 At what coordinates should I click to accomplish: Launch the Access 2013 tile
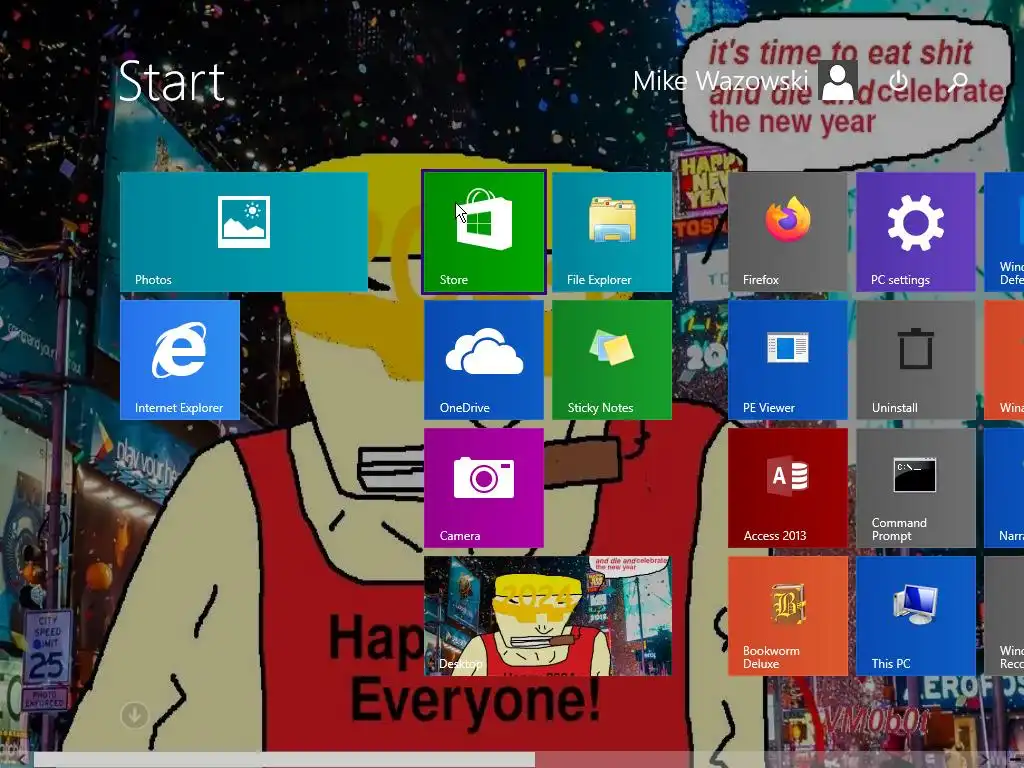coord(788,488)
